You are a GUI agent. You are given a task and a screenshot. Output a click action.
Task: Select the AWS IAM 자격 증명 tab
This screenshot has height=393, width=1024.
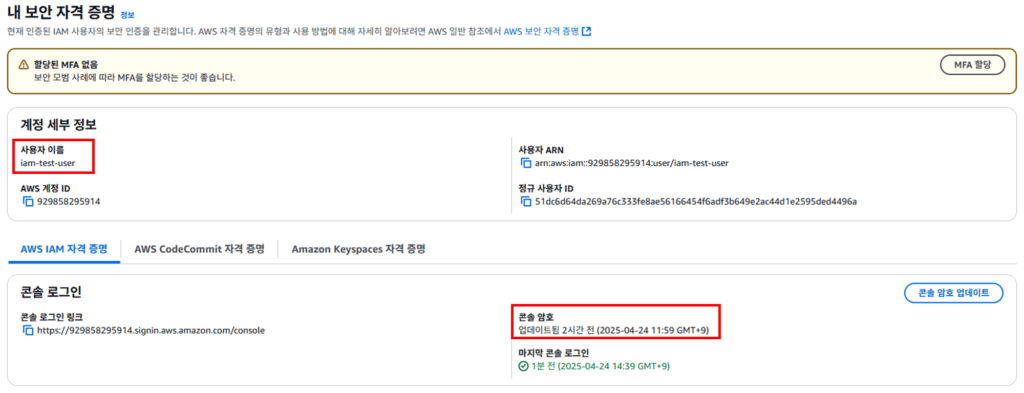click(63, 249)
